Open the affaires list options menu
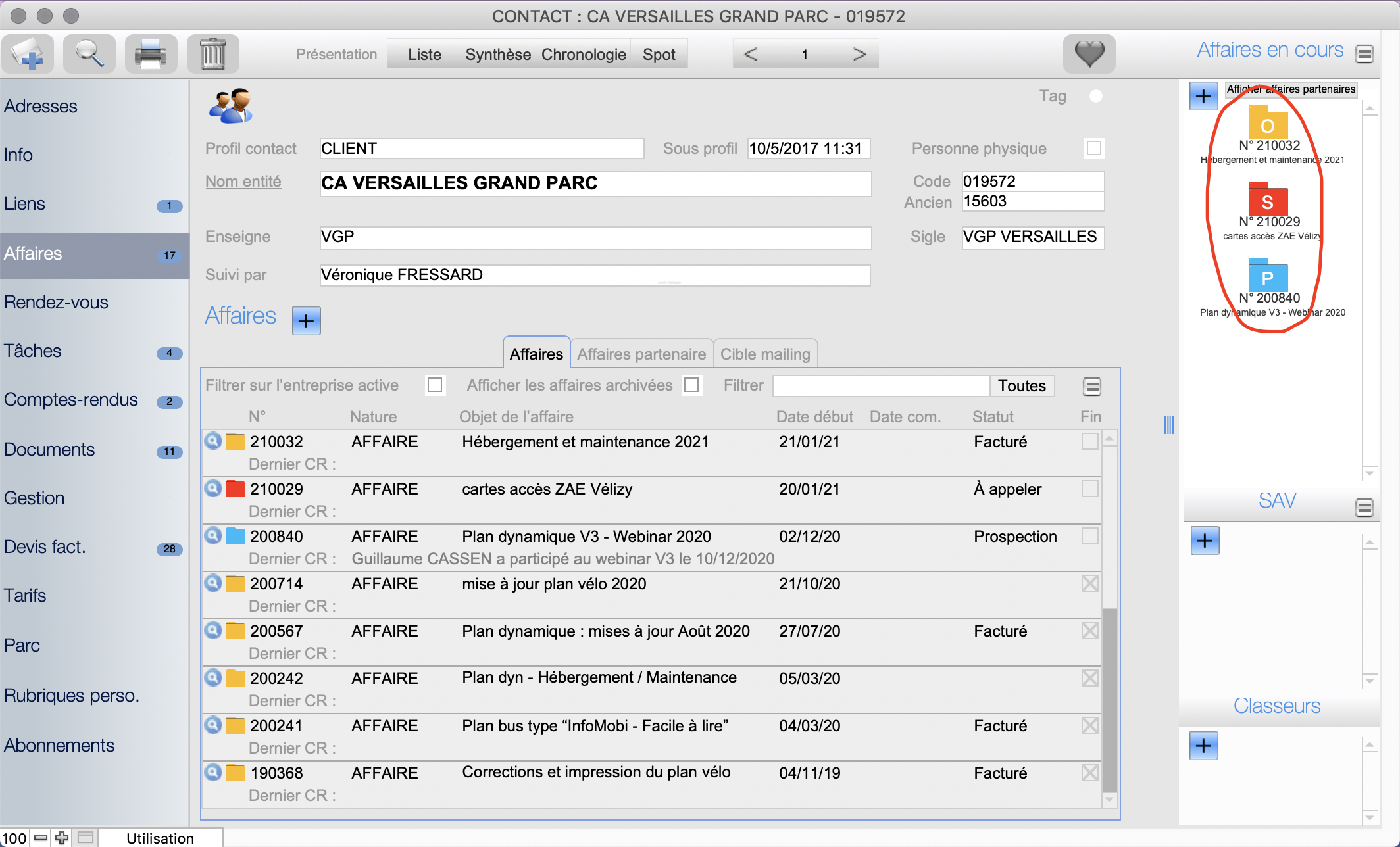Screen dimensions: 1400x847 [x=1091, y=387]
